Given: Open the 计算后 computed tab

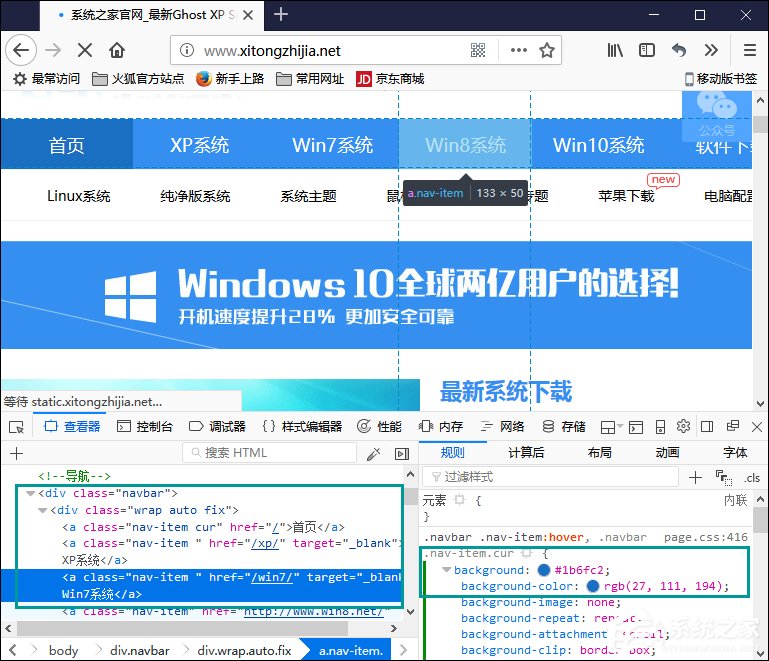Looking at the screenshot, I should tap(526, 453).
